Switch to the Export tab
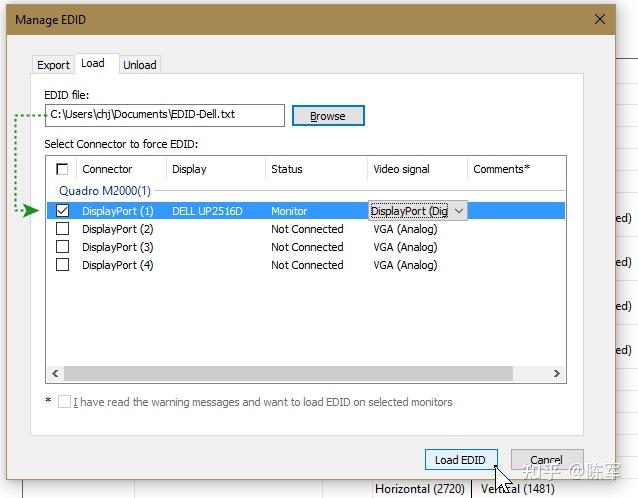Image resolution: width=638 pixels, height=498 pixels. click(x=53, y=65)
